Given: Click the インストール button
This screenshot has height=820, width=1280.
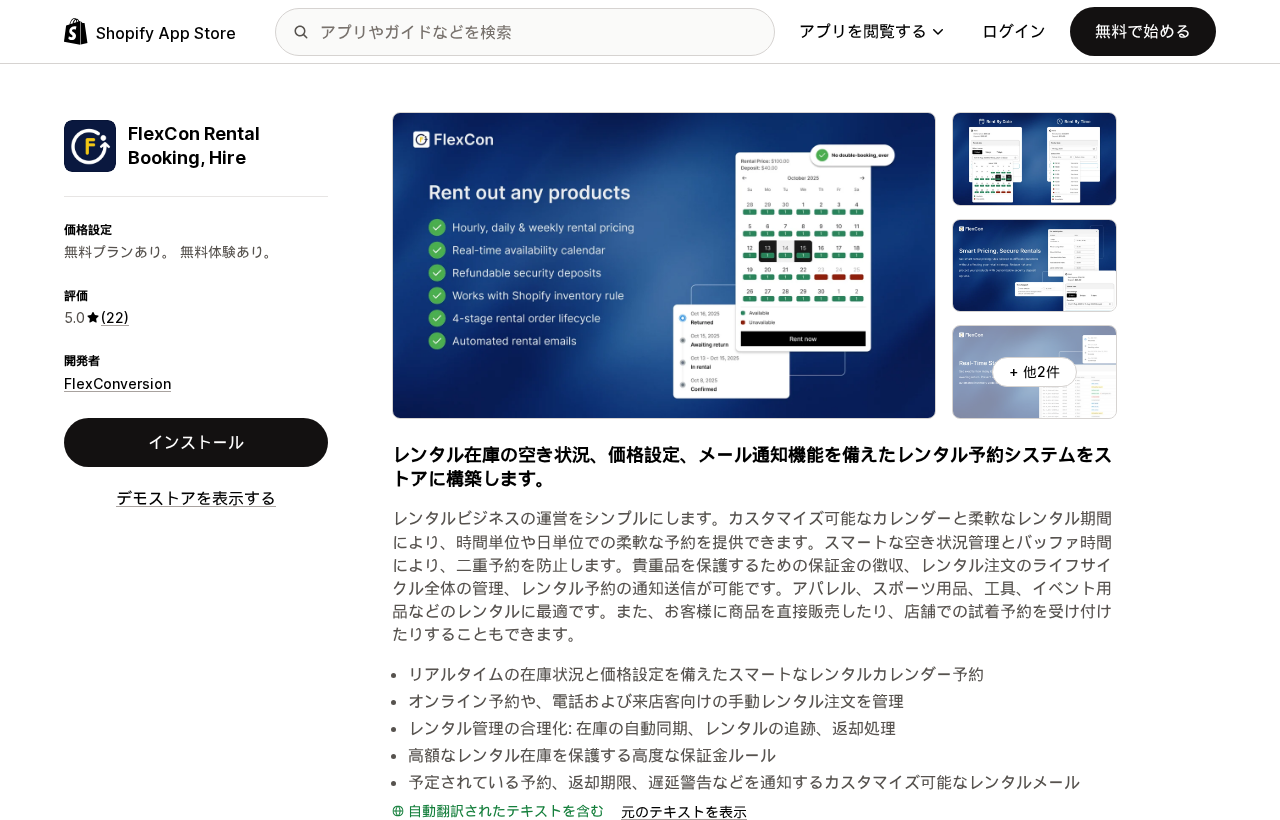Looking at the screenshot, I should pyautogui.click(x=196, y=442).
